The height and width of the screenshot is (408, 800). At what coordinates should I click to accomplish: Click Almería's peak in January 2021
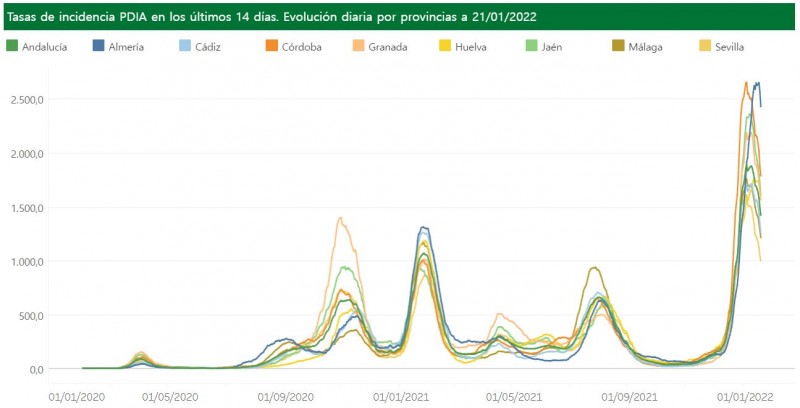tap(424, 227)
